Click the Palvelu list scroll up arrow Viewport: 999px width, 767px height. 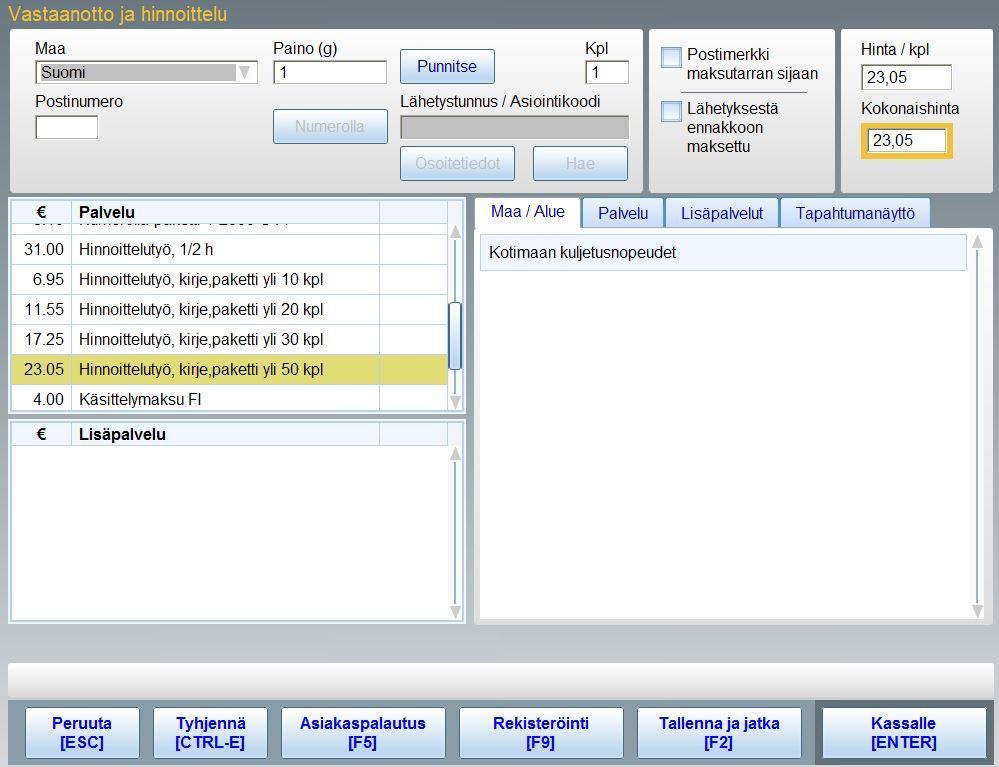coord(455,232)
